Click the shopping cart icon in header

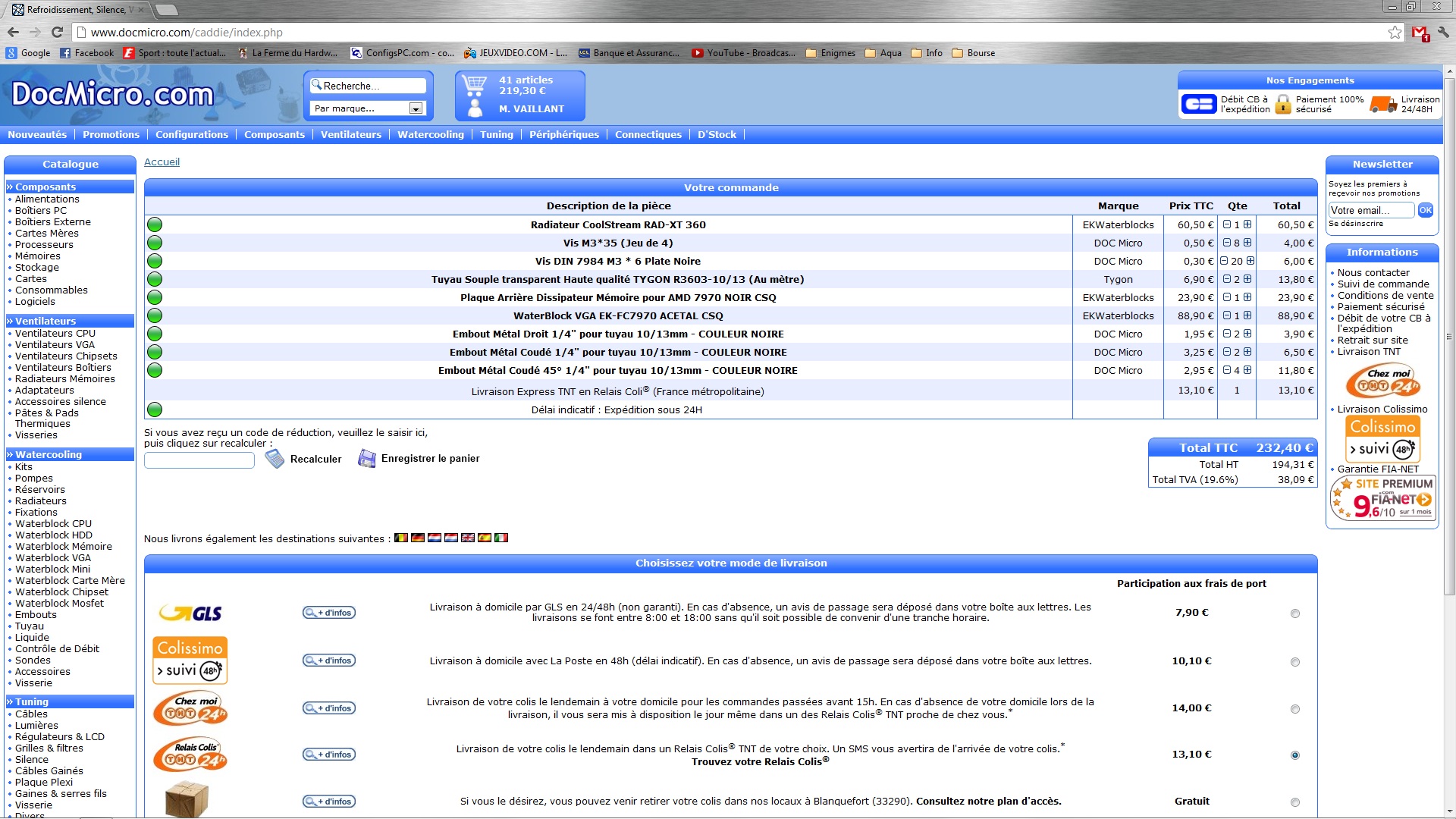474,84
